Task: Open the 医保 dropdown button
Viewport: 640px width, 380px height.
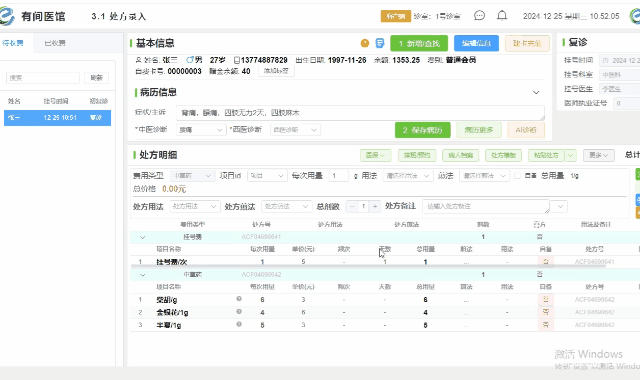Action: (x=376, y=155)
